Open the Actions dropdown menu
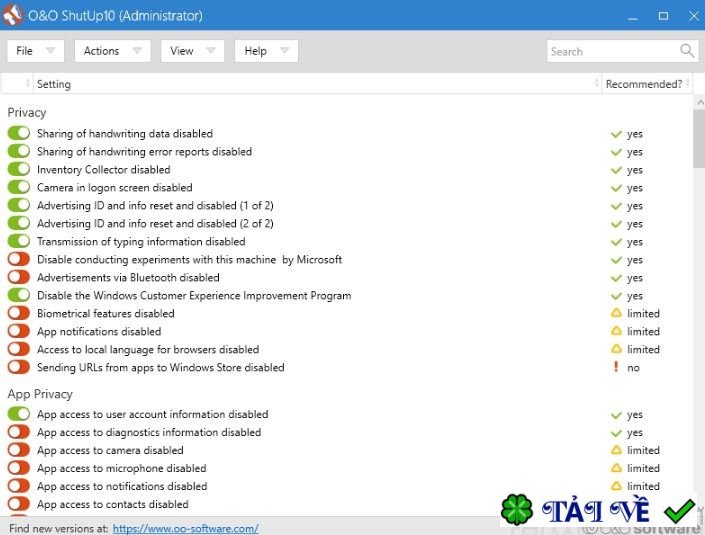The width and height of the screenshot is (705, 535). (x=112, y=51)
